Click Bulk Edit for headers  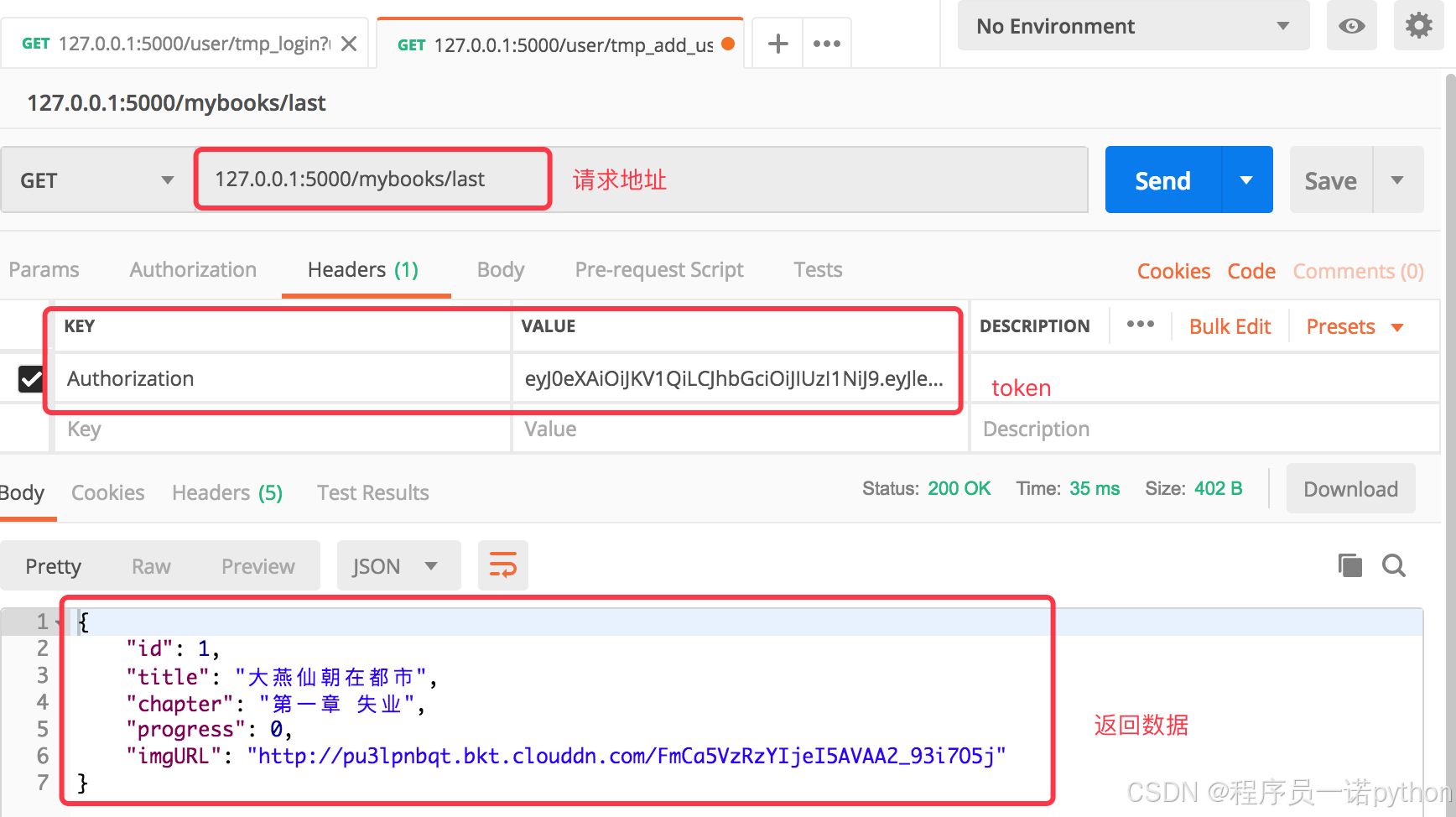pyautogui.click(x=1230, y=327)
